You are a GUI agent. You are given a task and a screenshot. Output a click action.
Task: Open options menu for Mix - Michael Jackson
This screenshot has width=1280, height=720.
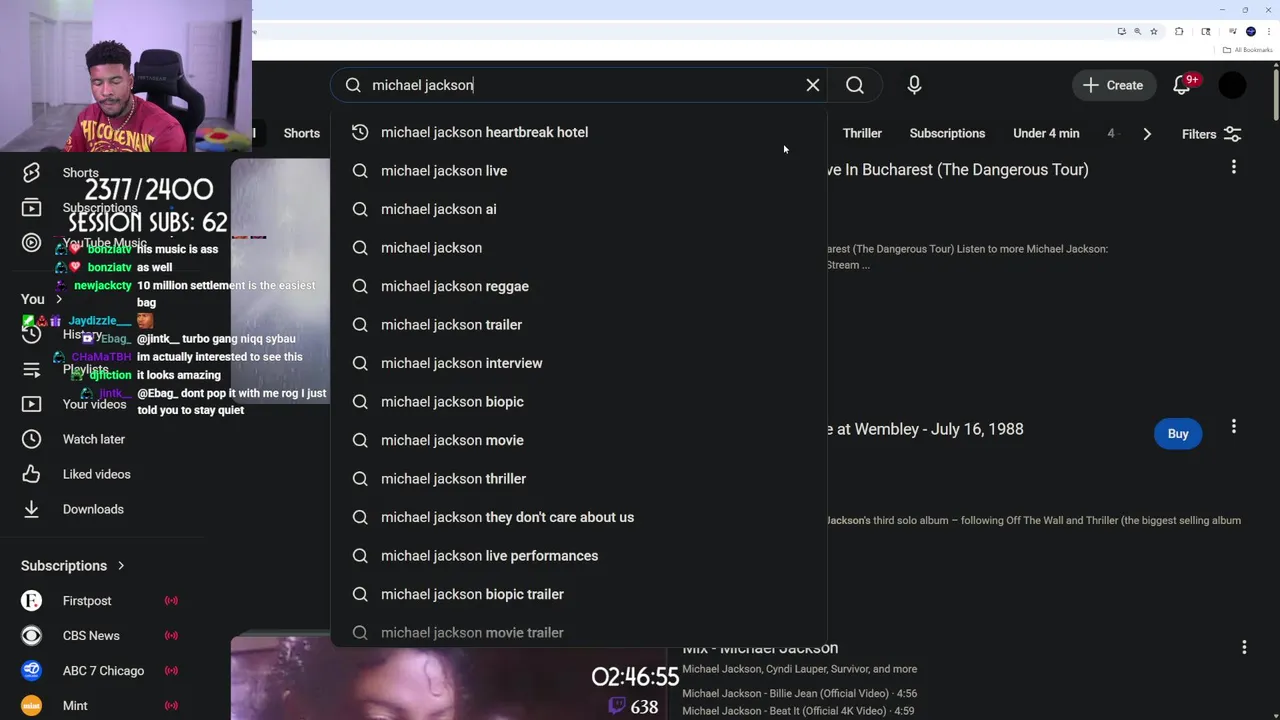pos(1244,648)
